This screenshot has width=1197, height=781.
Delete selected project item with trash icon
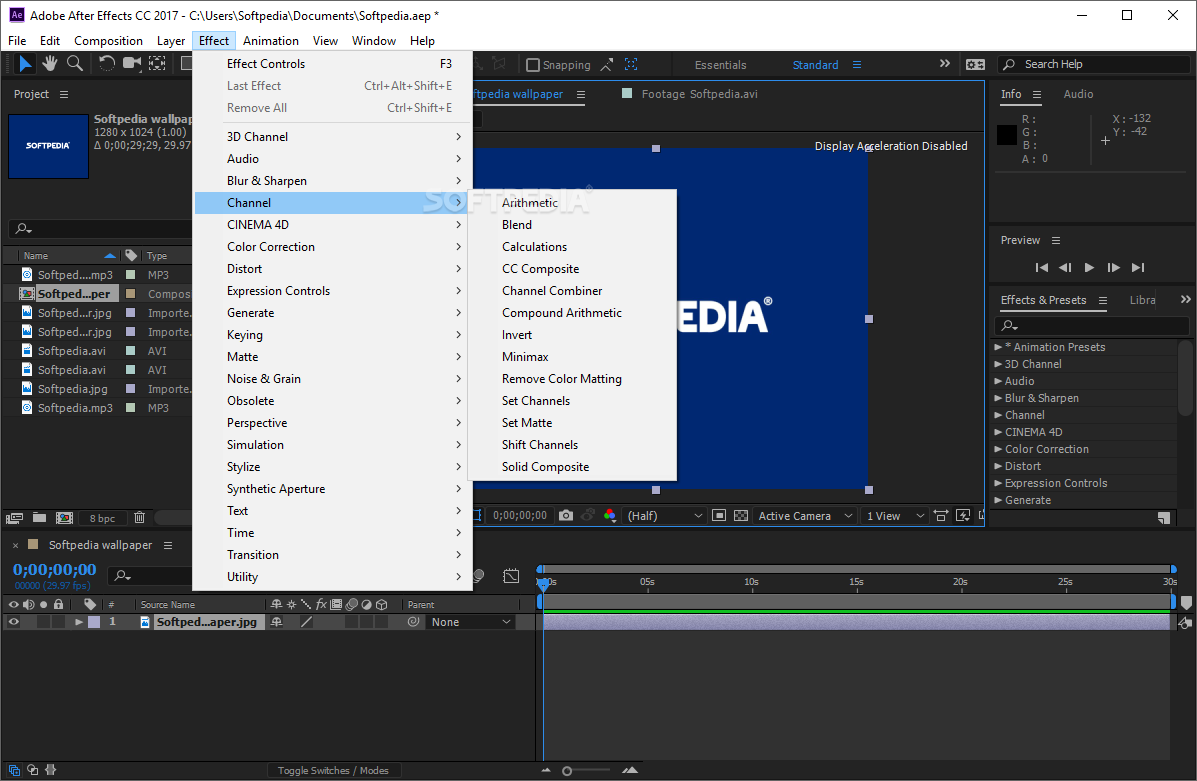140,518
